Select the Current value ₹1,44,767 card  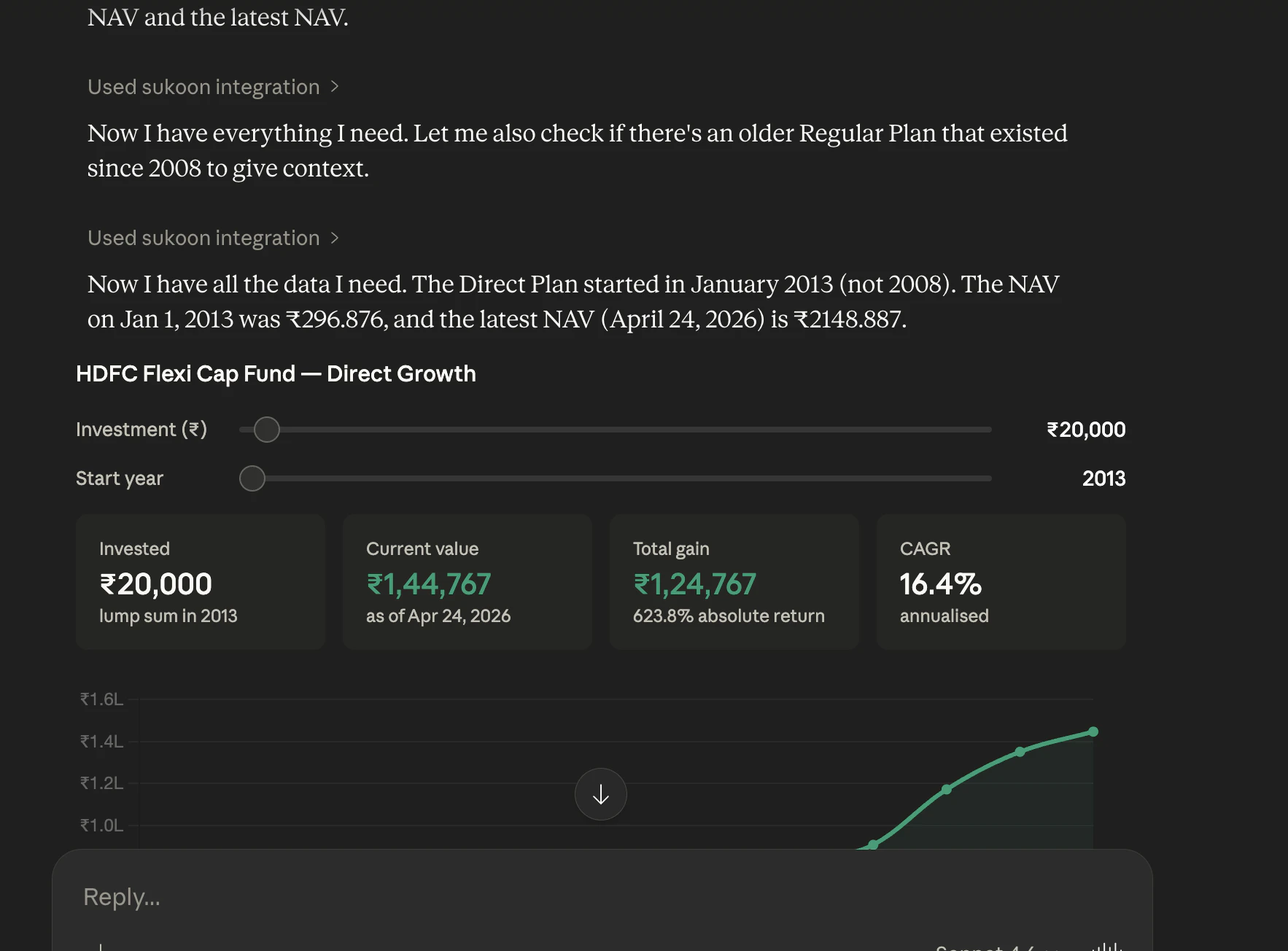pyautogui.click(x=468, y=582)
